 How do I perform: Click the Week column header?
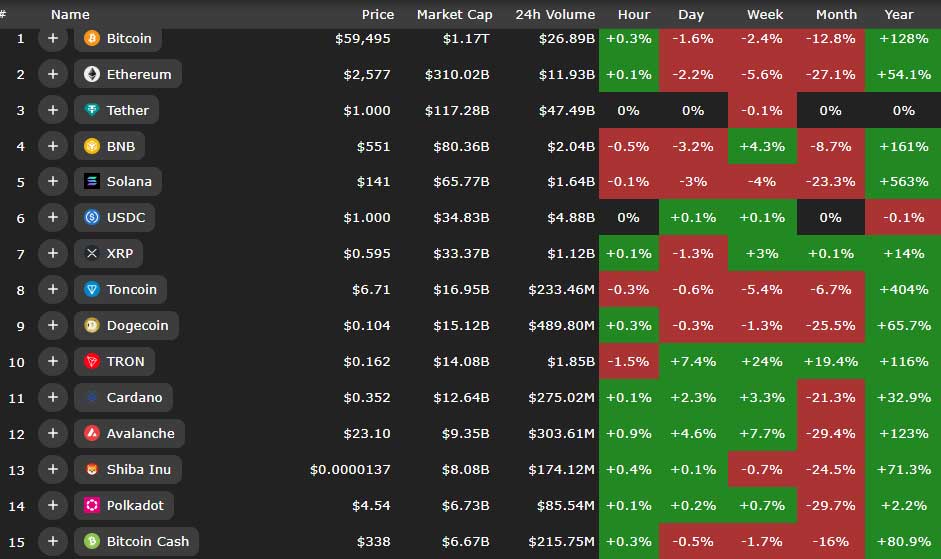point(765,14)
